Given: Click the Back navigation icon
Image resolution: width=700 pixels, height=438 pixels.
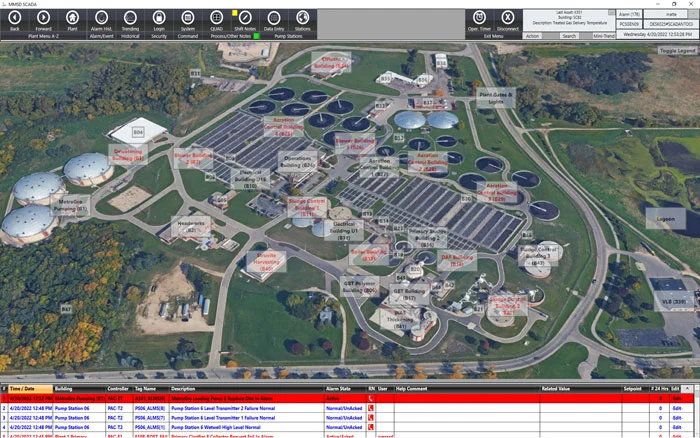Looking at the screenshot, I should coord(14,17).
